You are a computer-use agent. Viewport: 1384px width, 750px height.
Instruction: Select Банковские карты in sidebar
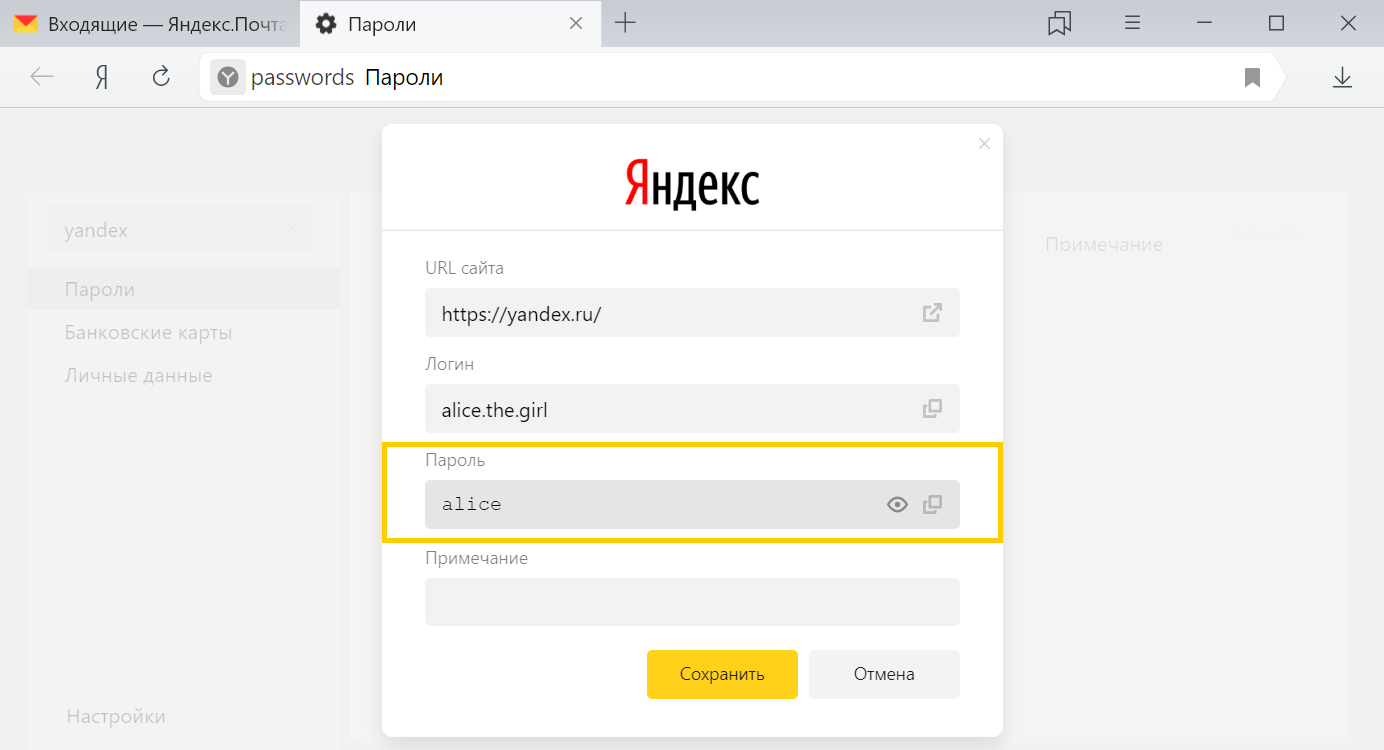(x=148, y=332)
